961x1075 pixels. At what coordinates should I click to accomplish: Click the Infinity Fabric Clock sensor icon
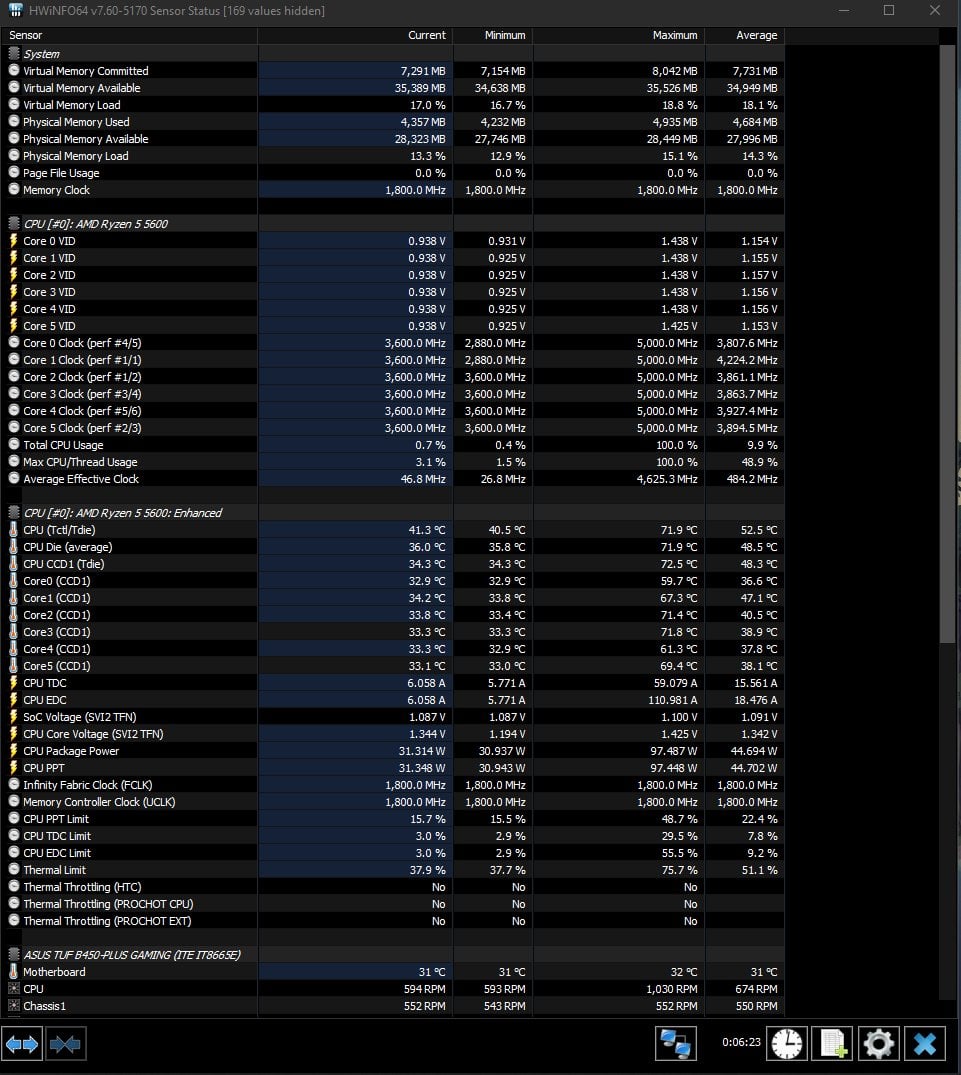[x=13, y=784]
